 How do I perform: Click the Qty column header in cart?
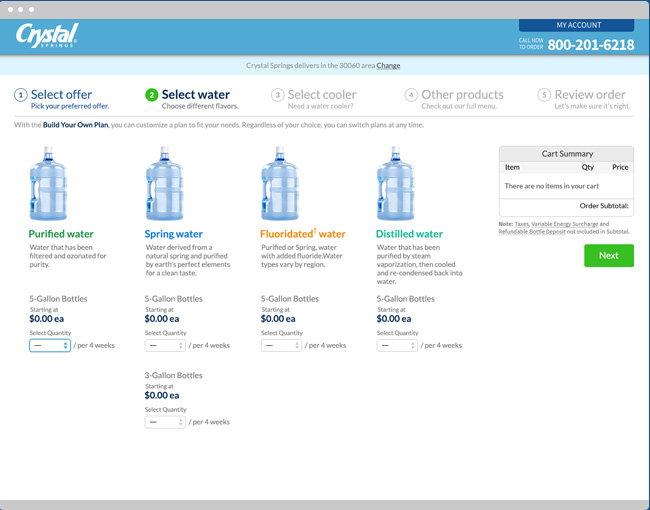pyautogui.click(x=587, y=168)
